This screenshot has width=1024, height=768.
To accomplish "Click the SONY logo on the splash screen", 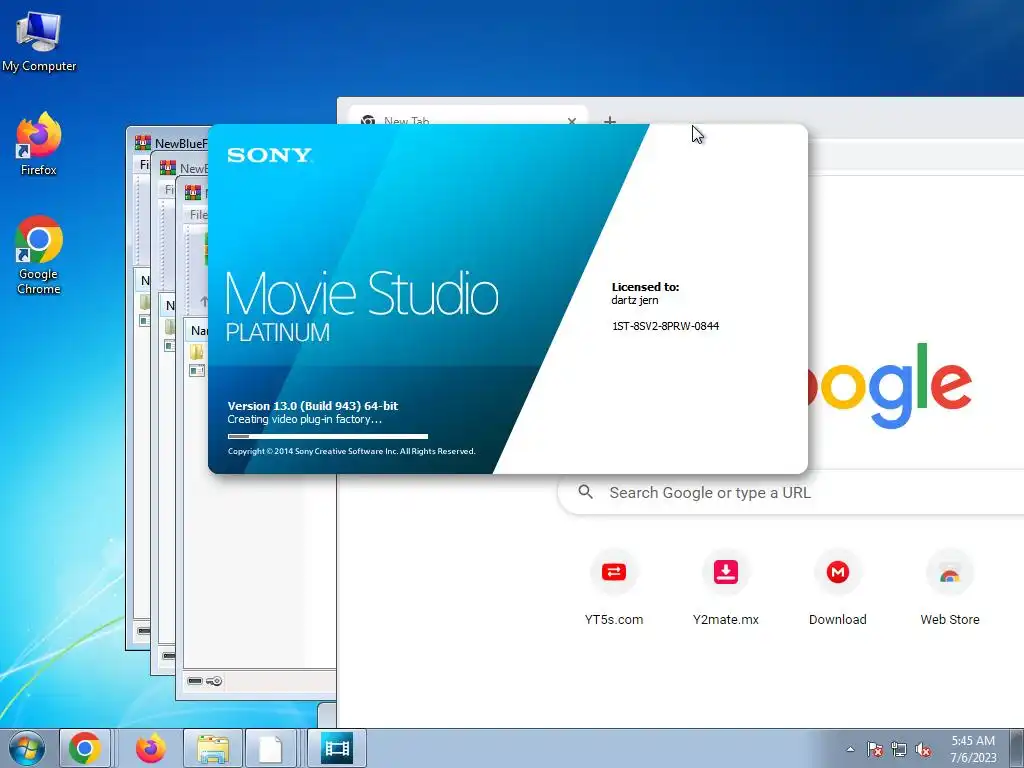I will 269,155.
